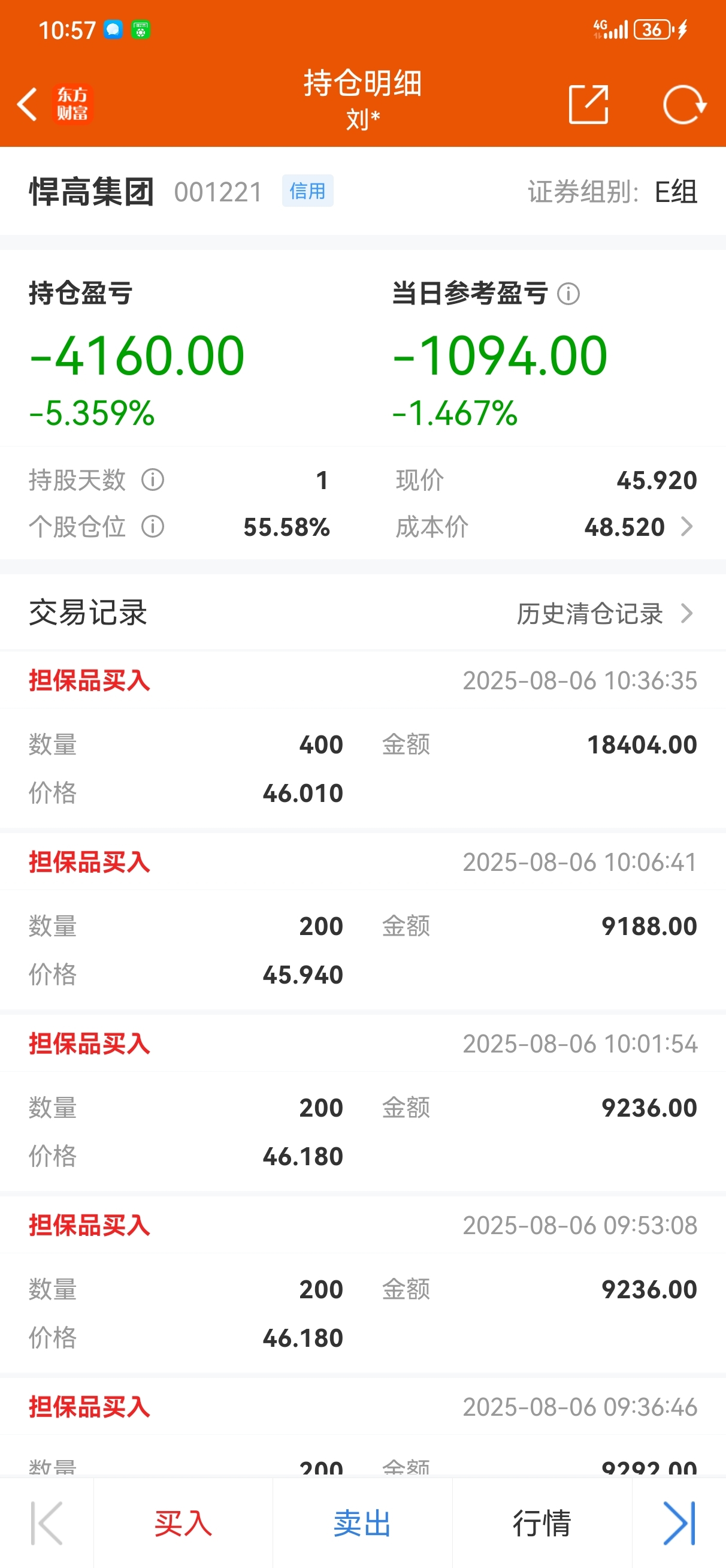Jump to previous stock with left-bar arrow
Image resolution: width=726 pixels, height=1568 pixels.
[x=47, y=1524]
